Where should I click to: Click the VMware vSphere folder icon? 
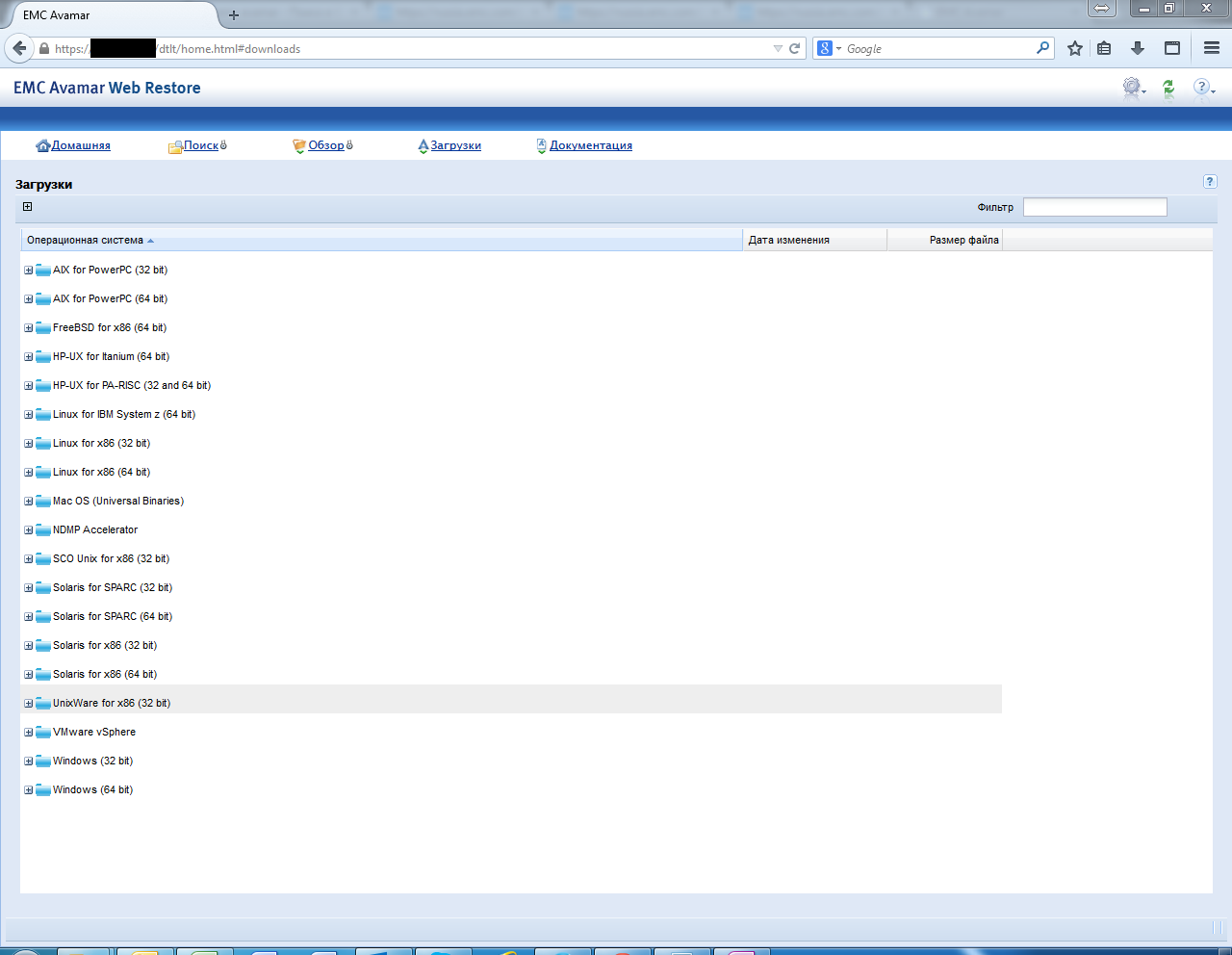pyautogui.click(x=43, y=733)
